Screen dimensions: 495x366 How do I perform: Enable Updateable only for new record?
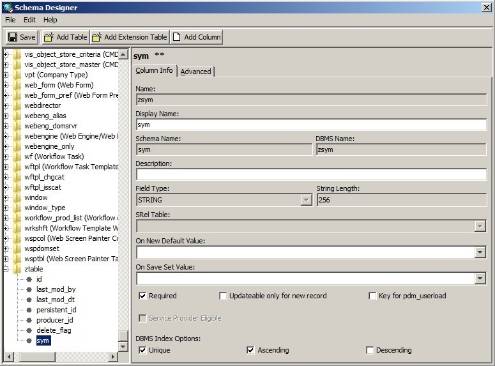[x=223, y=296]
